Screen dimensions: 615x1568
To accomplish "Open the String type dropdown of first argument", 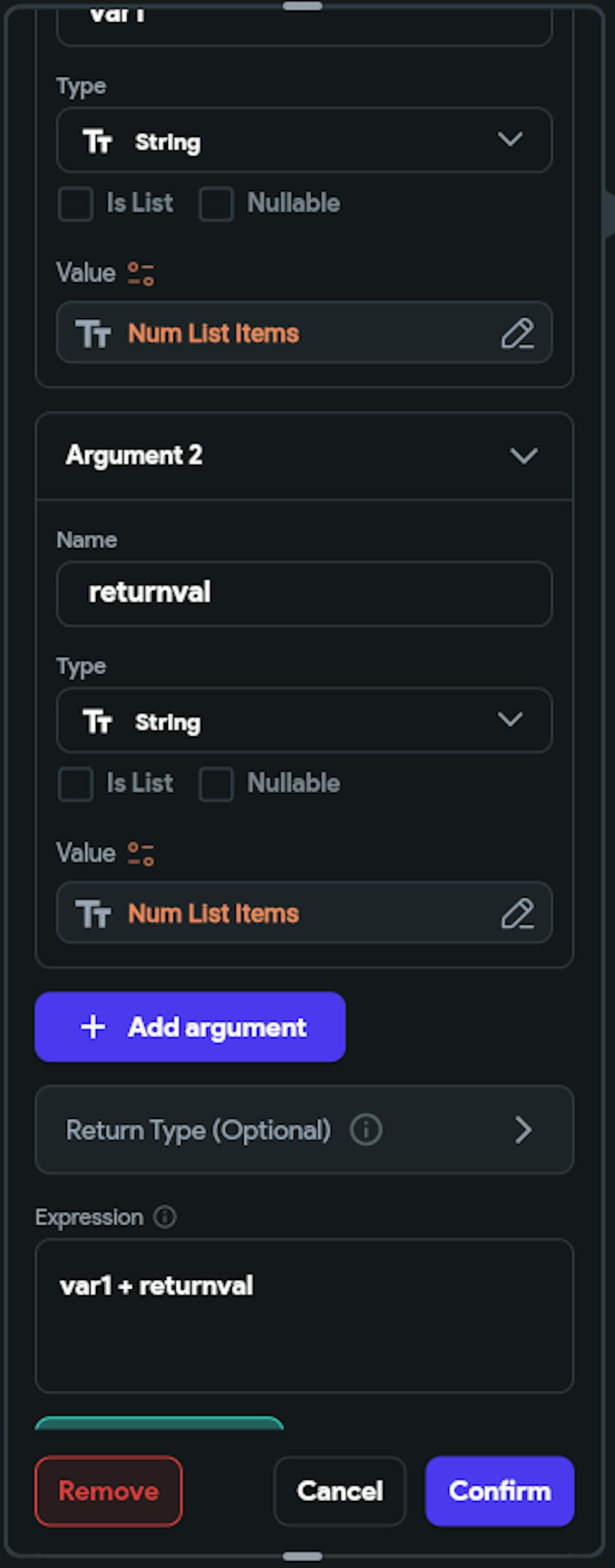I will 304,140.
